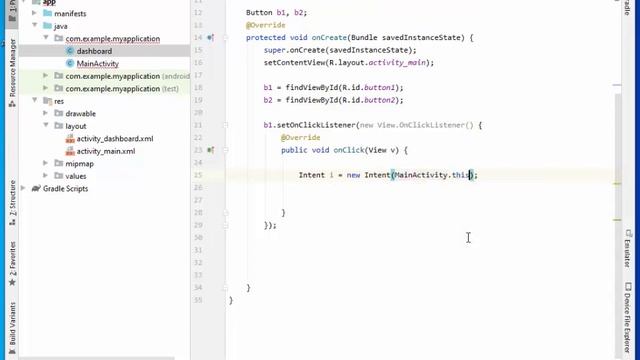640x360 pixels.
Task: Select the java folder
Action: (60, 26)
